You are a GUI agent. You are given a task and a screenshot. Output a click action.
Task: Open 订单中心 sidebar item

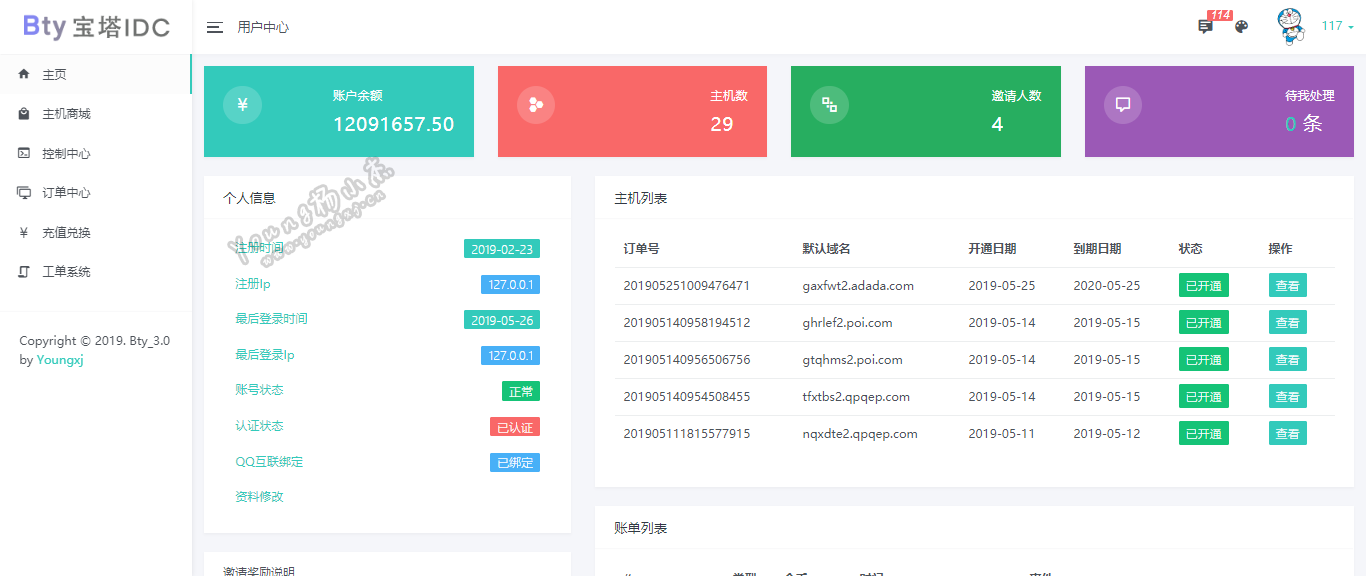point(66,193)
